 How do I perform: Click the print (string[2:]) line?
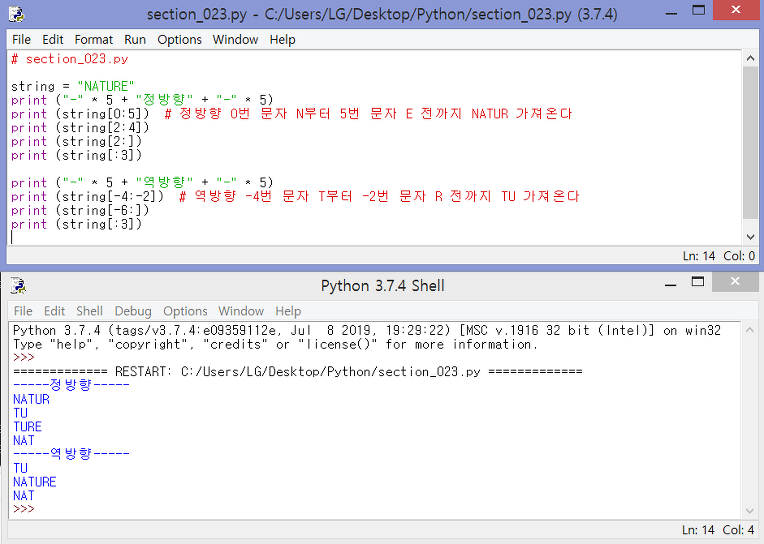(x=76, y=141)
